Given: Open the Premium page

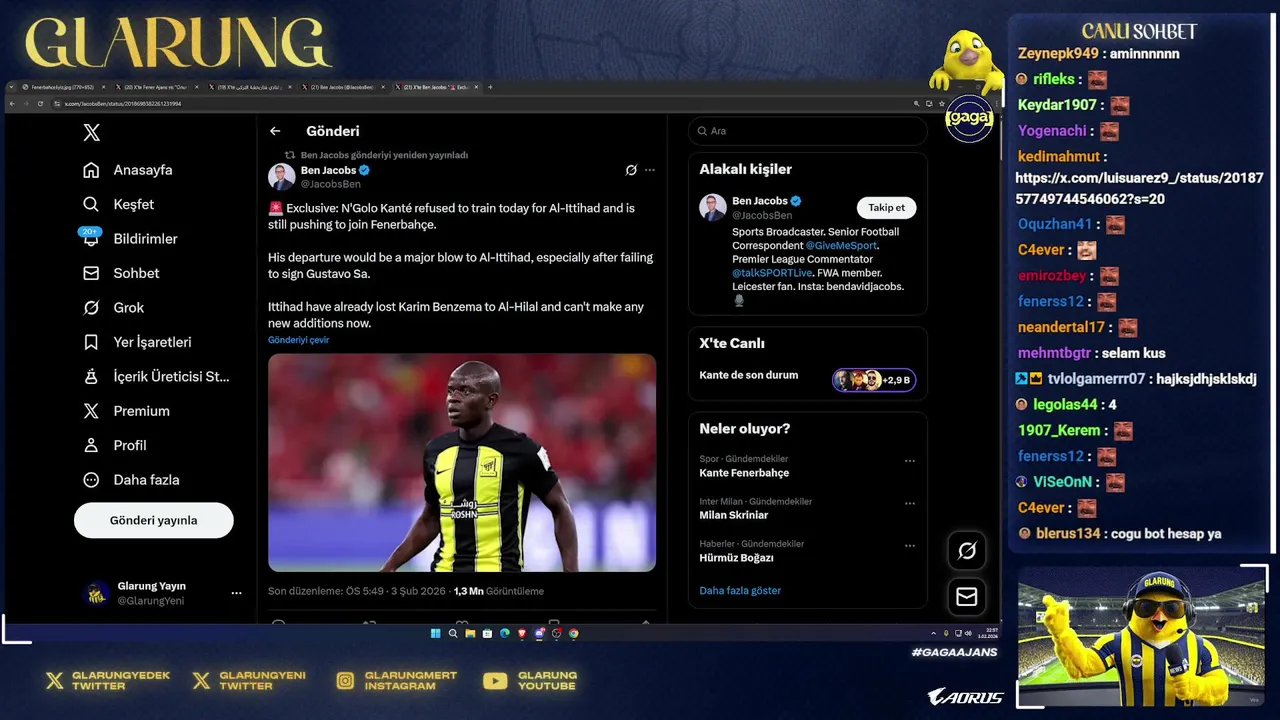Looking at the screenshot, I should coord(126,411).
